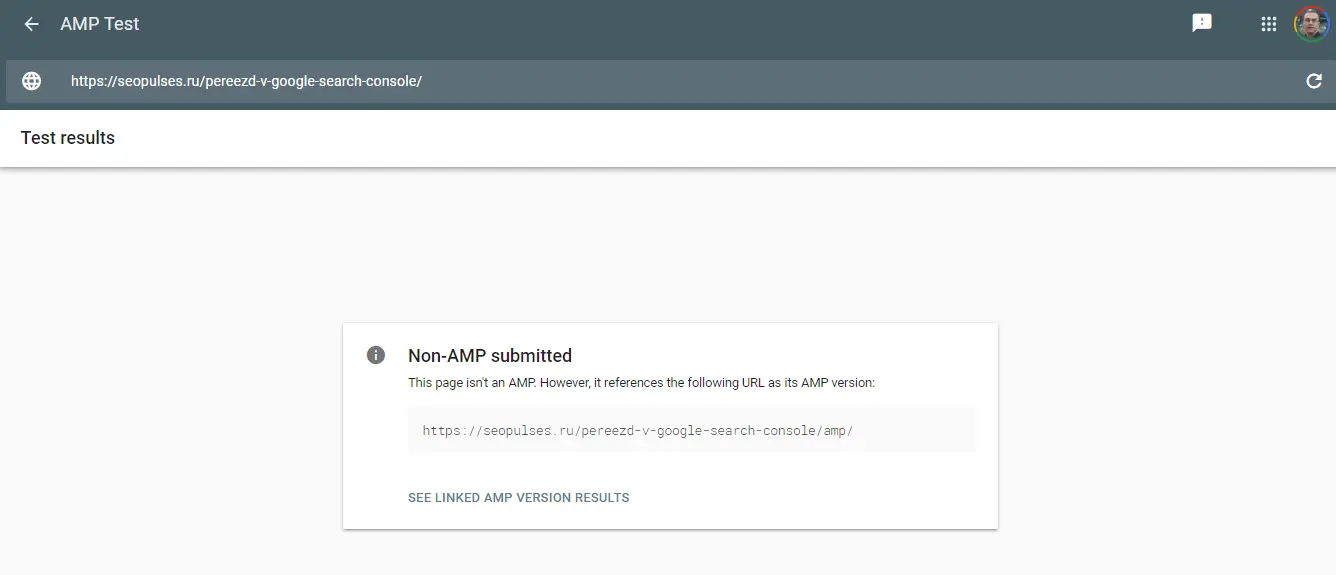Viewport: 1336px width, 575px height.
Task: Click blank space inside the result card
Action: pyautogui.click(x=850, y=495)
